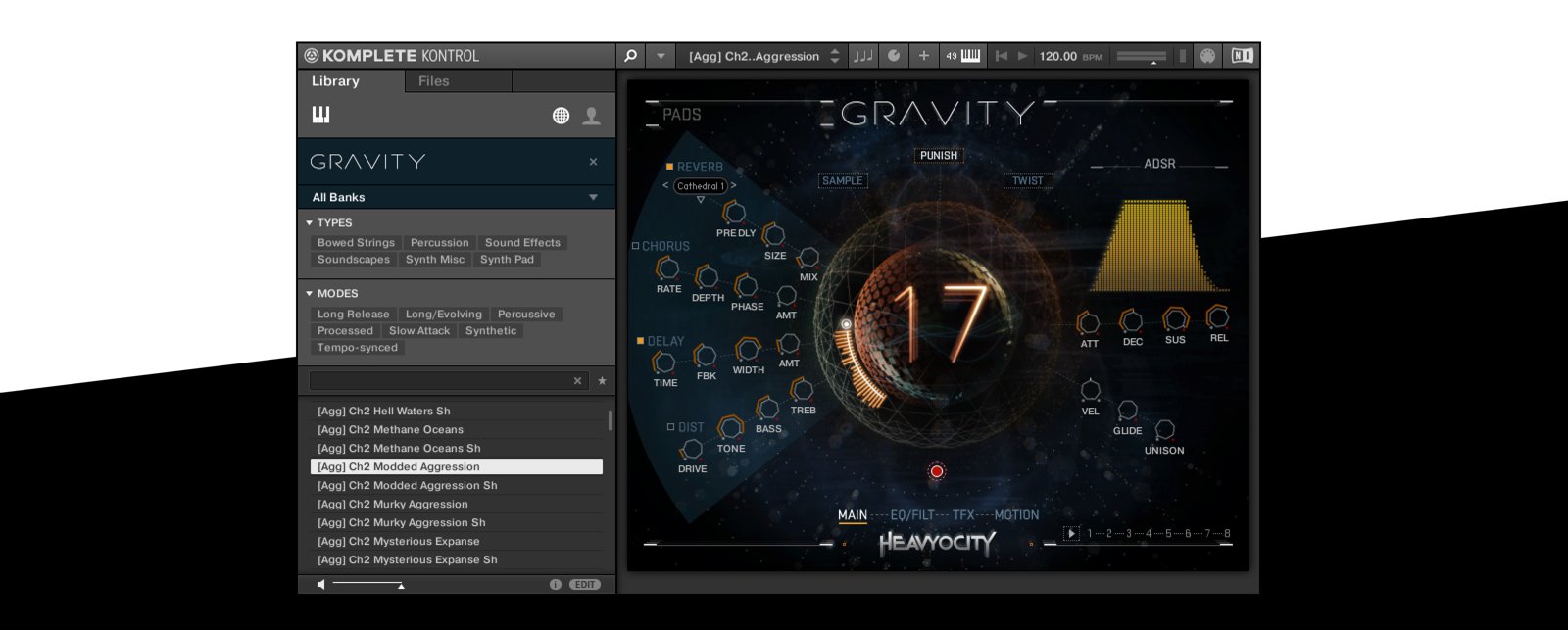This screenshot has width=1568, height=630.
Task: Toggle the favorites star filter
Action: (x=602, y=381)
